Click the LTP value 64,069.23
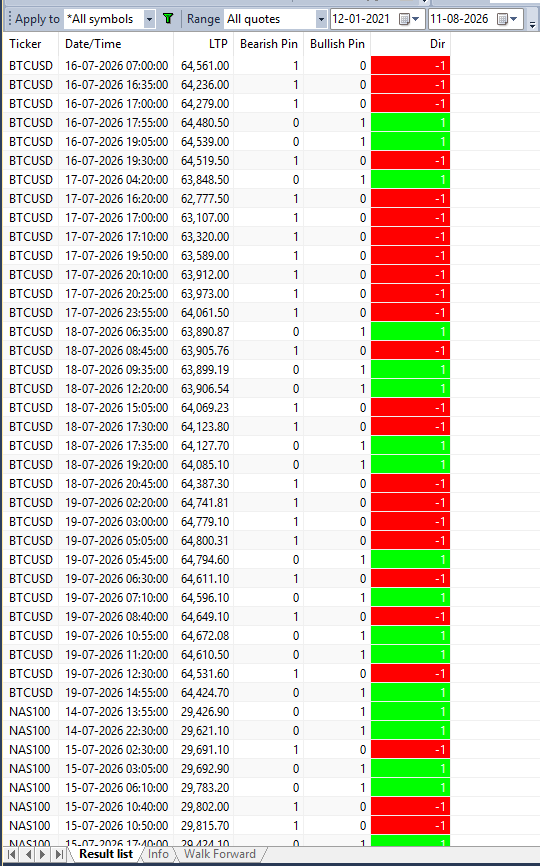Screen dimensions: 540x866 [x=205, y=408]
